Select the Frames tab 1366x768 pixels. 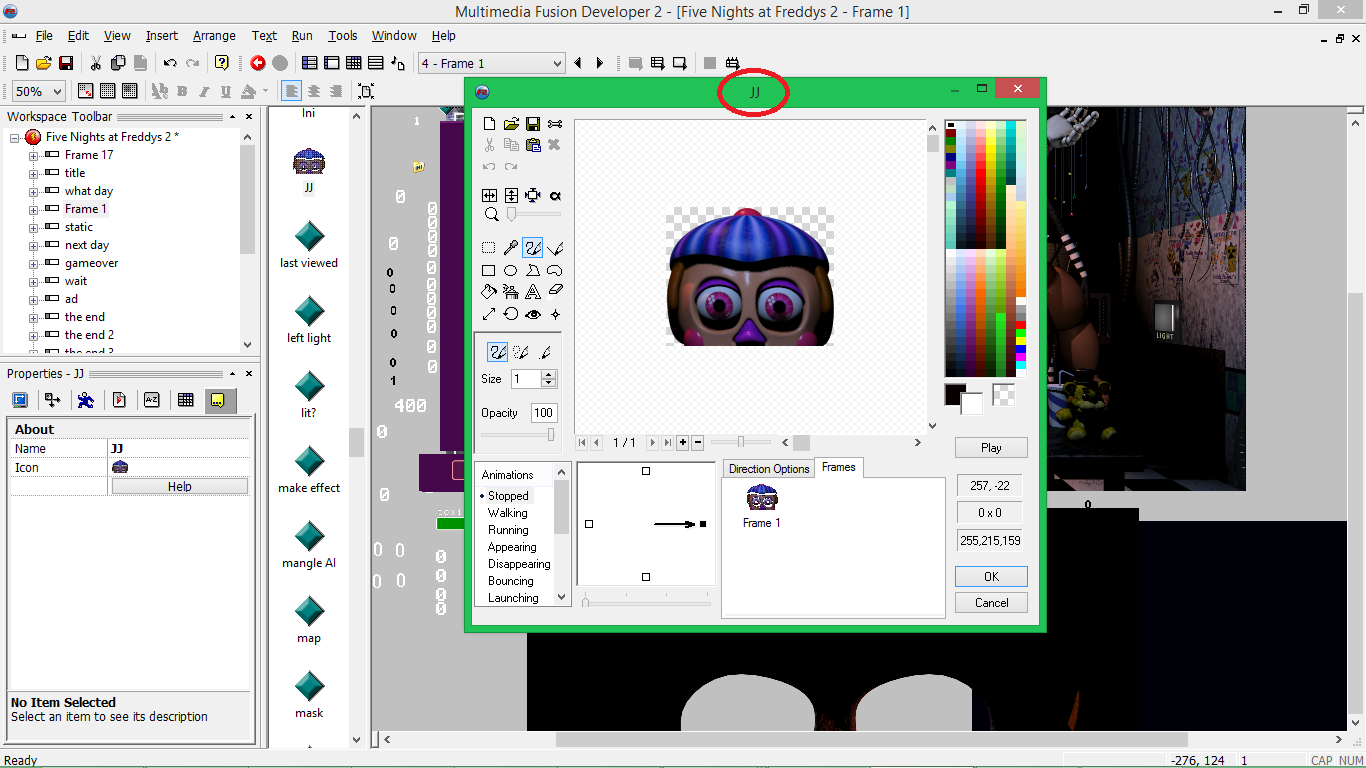(x=839, y=467)
